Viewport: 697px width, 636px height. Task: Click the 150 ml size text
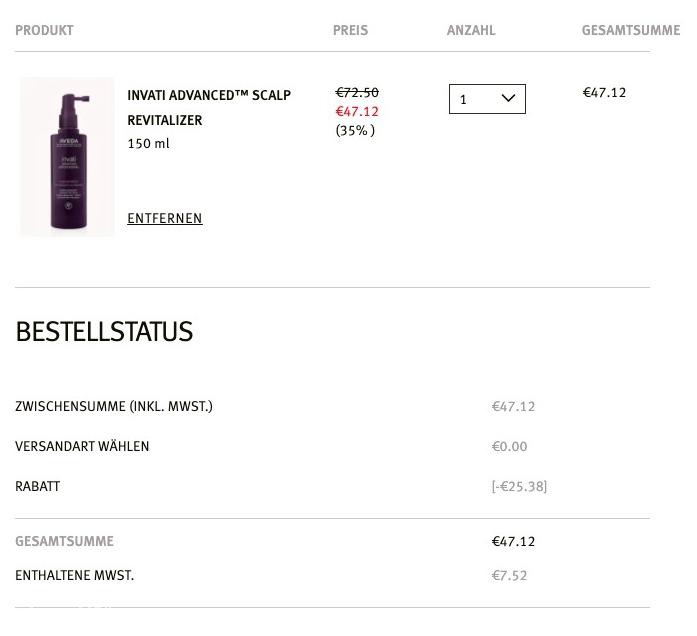pyautogui.click(x=148, y=144)
